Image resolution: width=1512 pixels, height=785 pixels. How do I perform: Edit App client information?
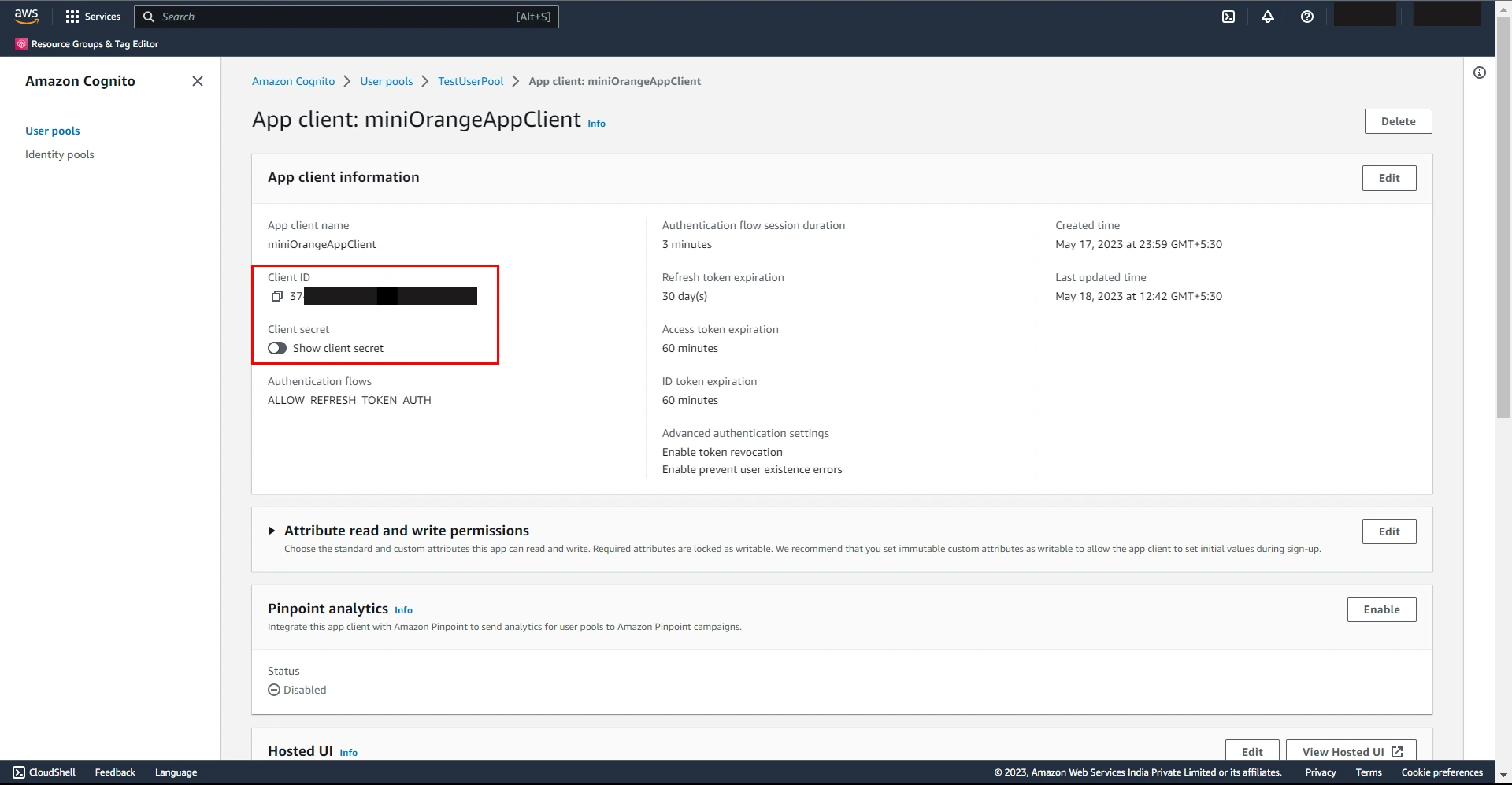click(1389, 178)
